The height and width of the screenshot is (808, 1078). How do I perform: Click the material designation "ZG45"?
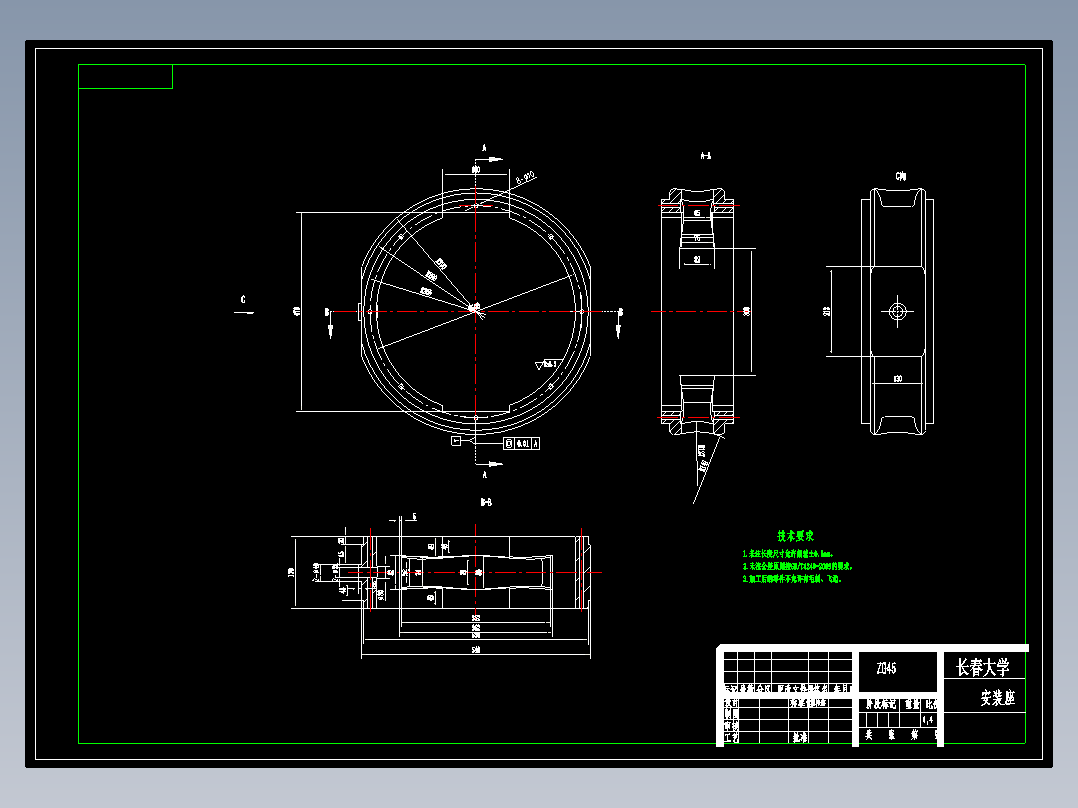pyautogui.click(x=886, y=668)
